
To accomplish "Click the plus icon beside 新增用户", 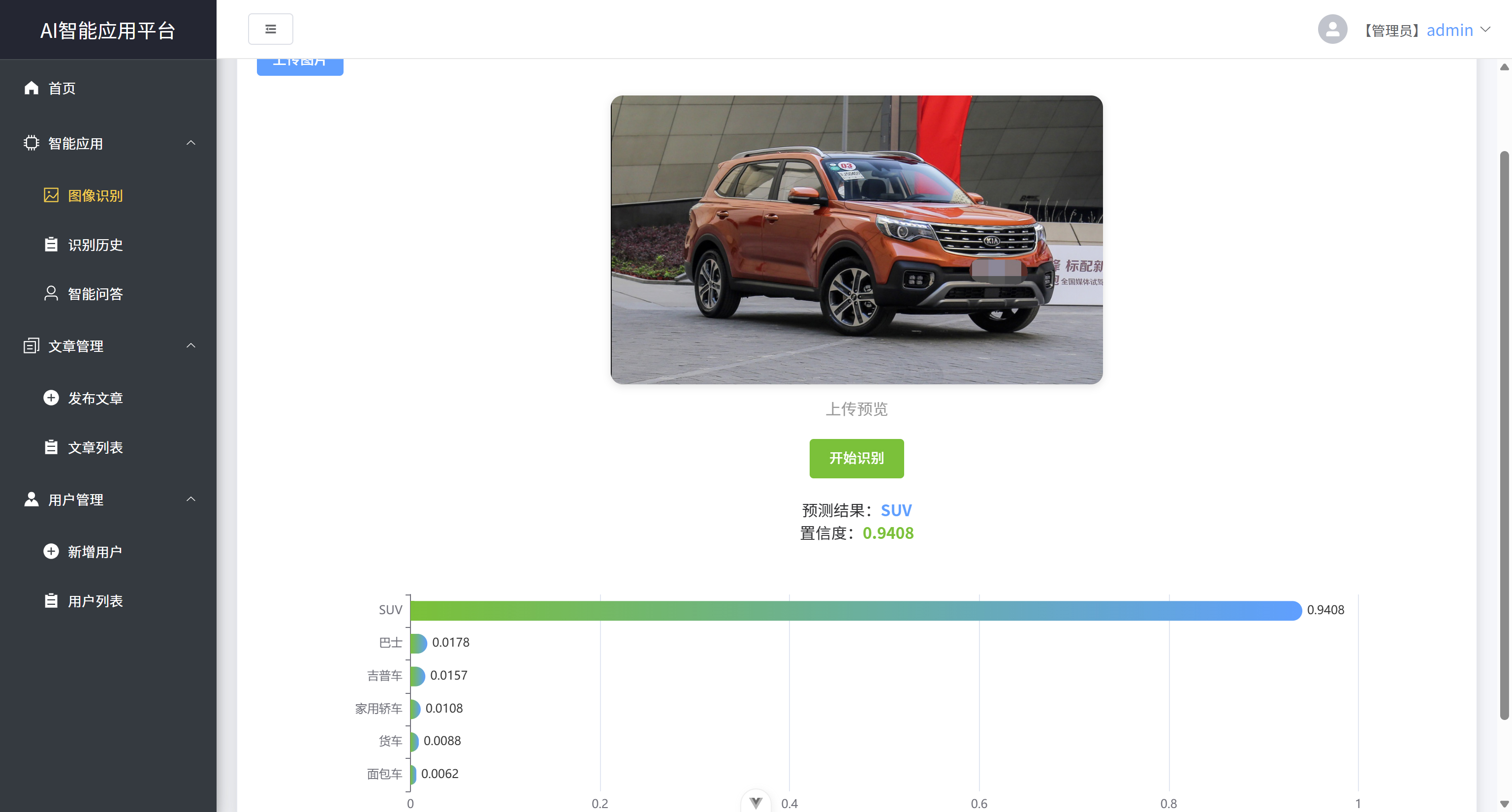I will [51, 552].
